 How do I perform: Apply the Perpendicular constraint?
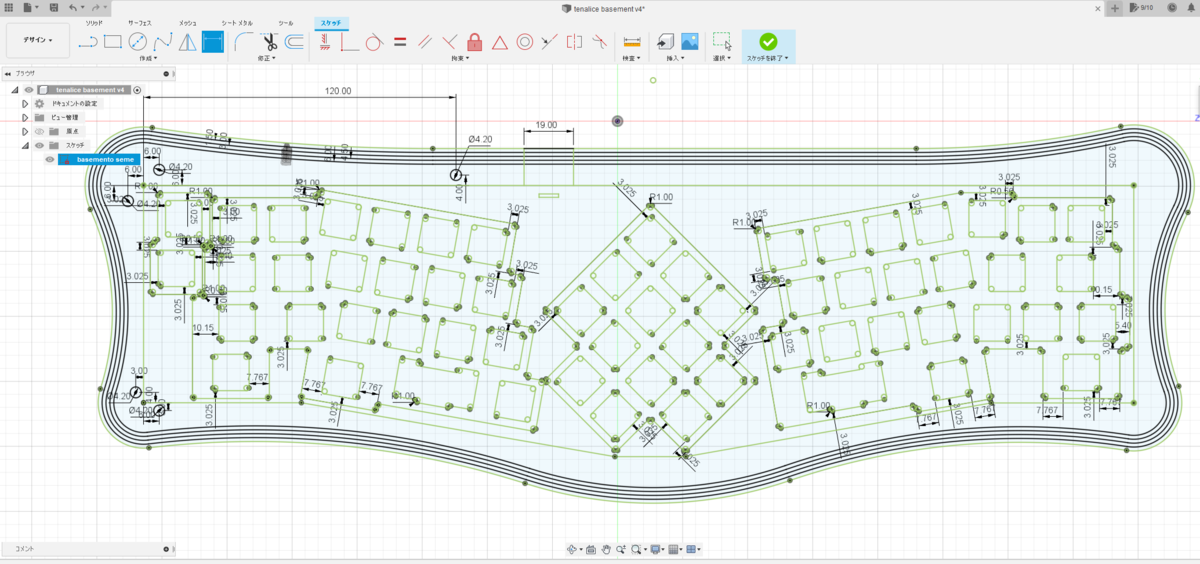pyautogui.click(x=450, y=42)
